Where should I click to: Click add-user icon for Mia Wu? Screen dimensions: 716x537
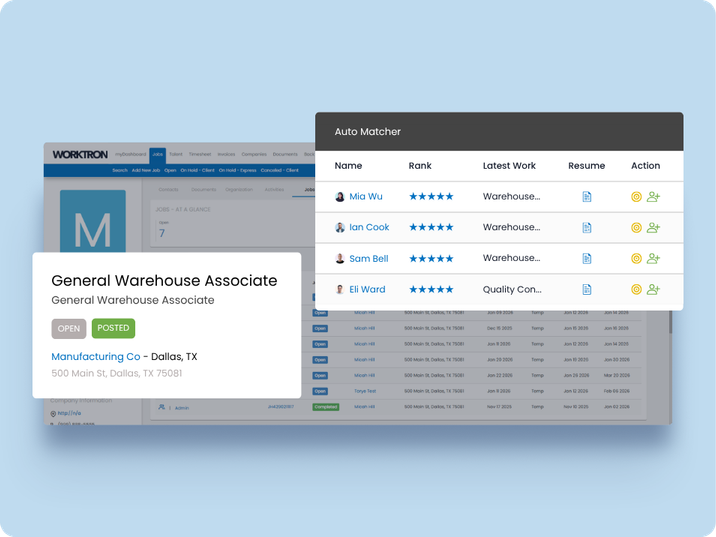[x=654, y=197]
